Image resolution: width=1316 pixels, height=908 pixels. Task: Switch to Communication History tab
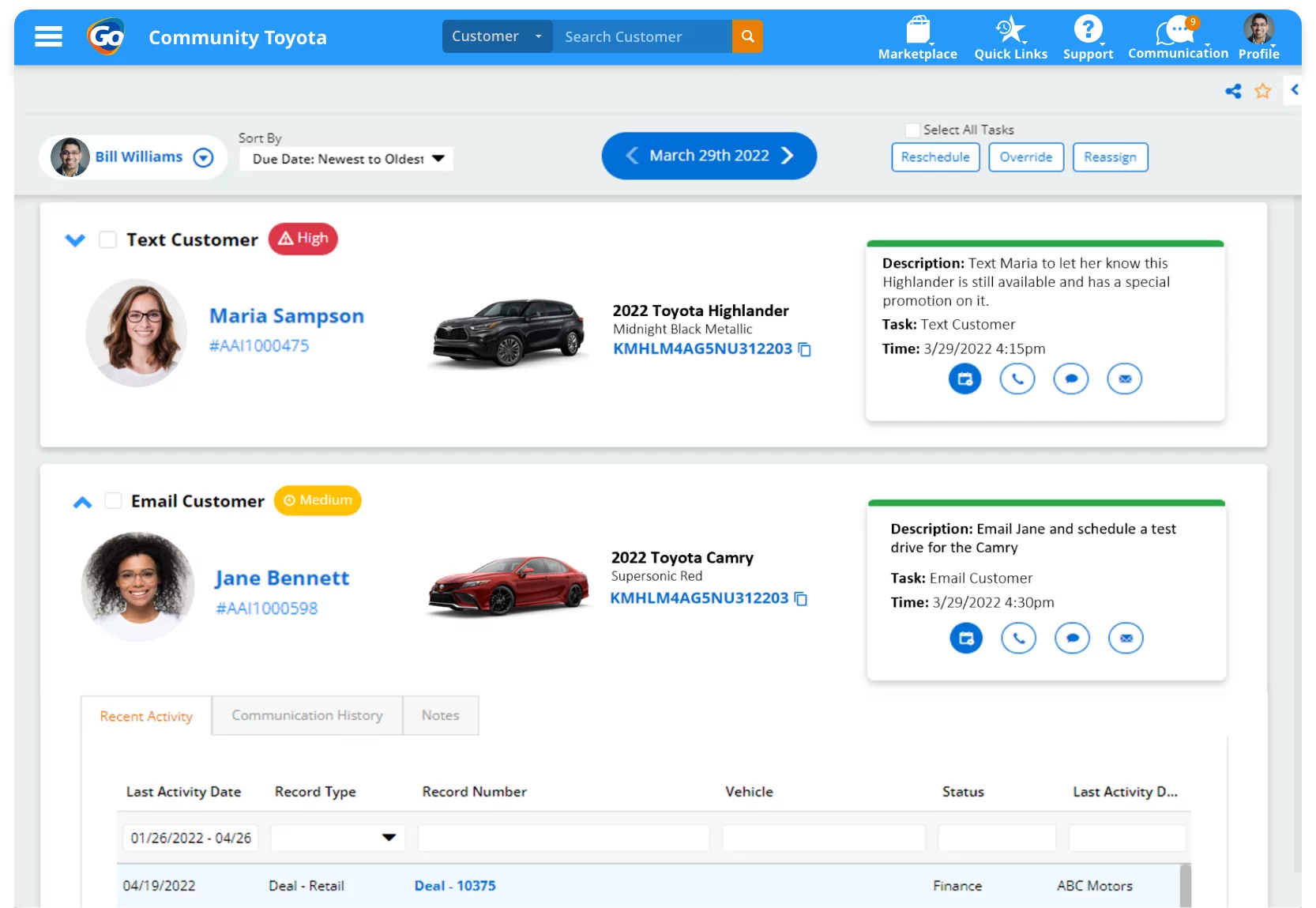click(307, 715)
